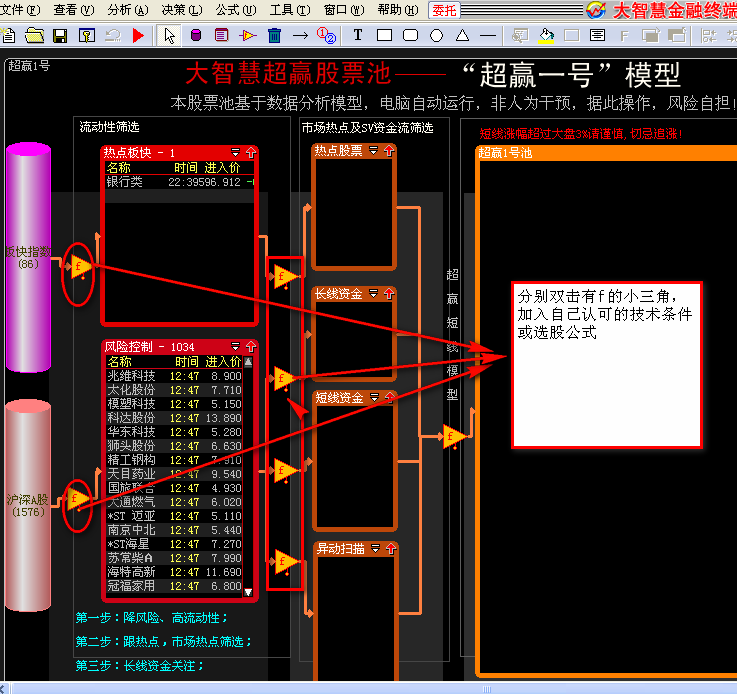Expand dropdown on 热点股票 panel header
Image resolution: width=737 pixels, height=694 pixels.
pos(374,150)
